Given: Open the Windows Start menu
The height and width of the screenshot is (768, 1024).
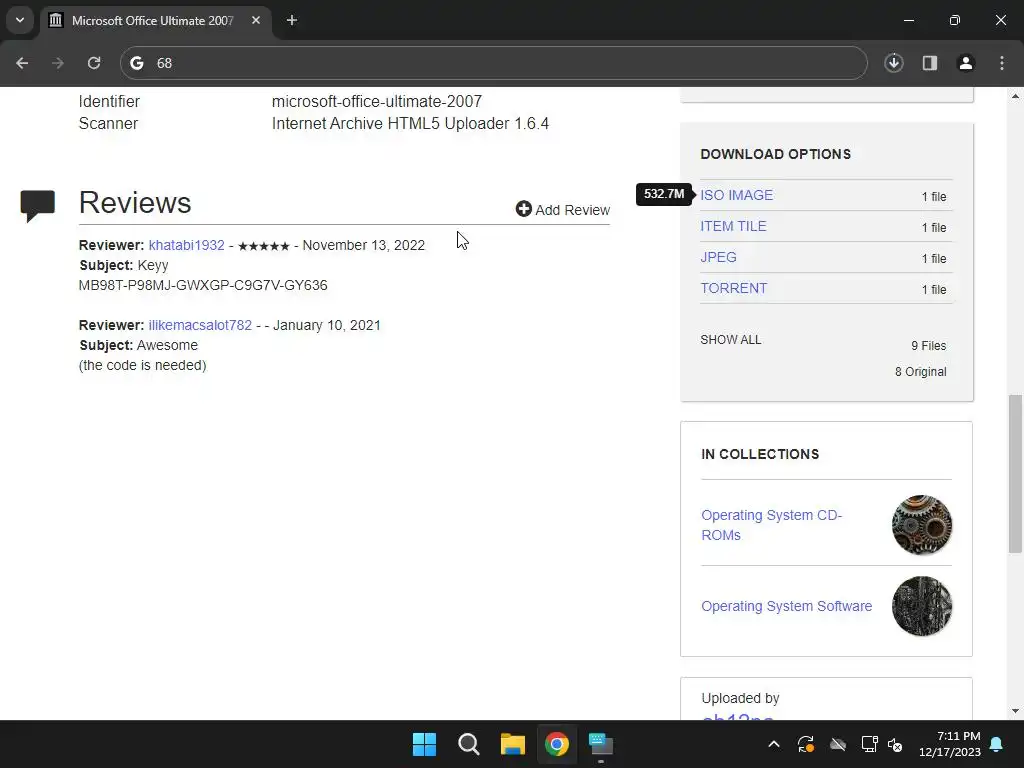Looking at the screenshot, I should 424,744.
